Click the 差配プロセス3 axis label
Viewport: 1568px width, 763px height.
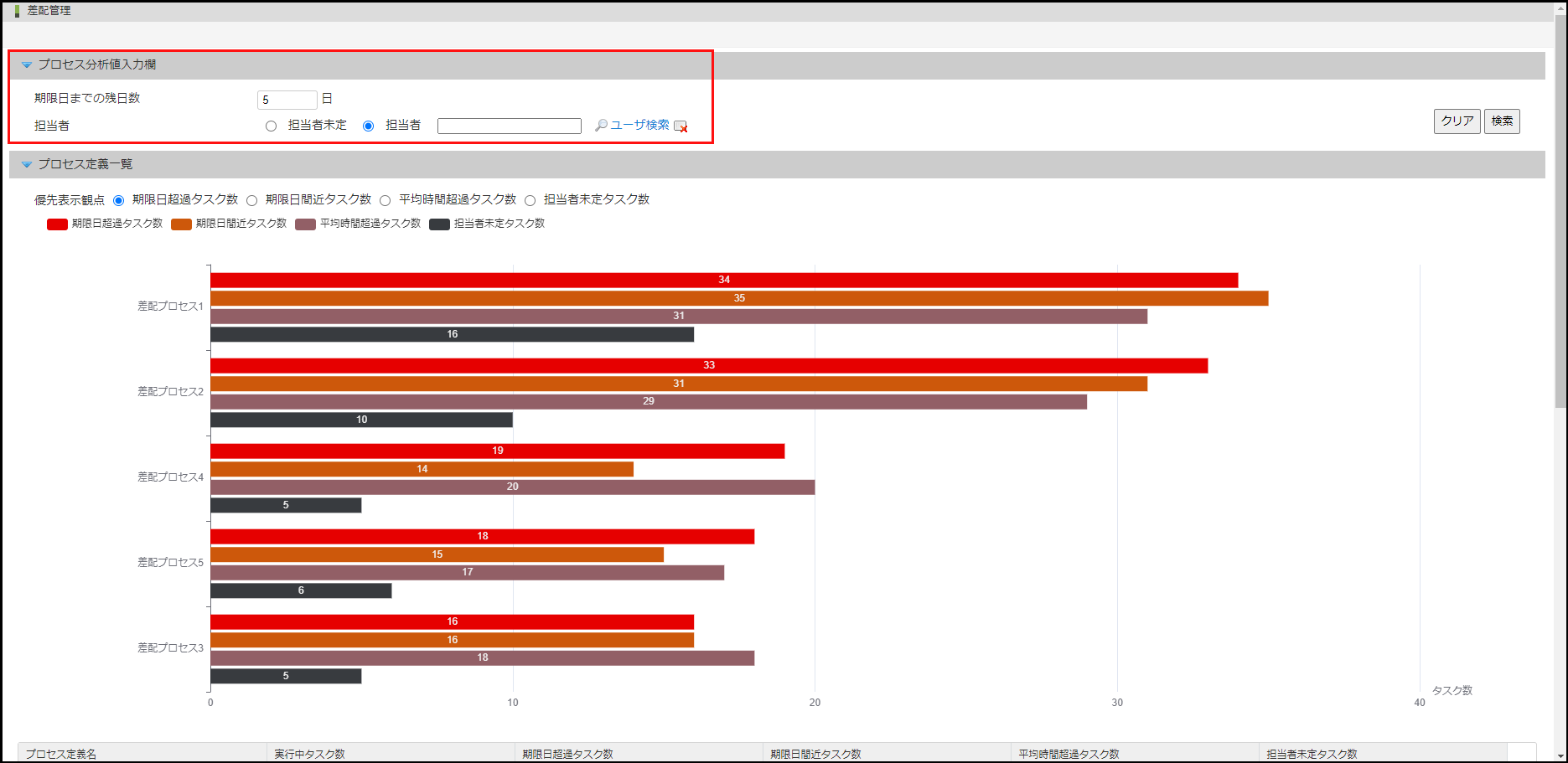170,648
